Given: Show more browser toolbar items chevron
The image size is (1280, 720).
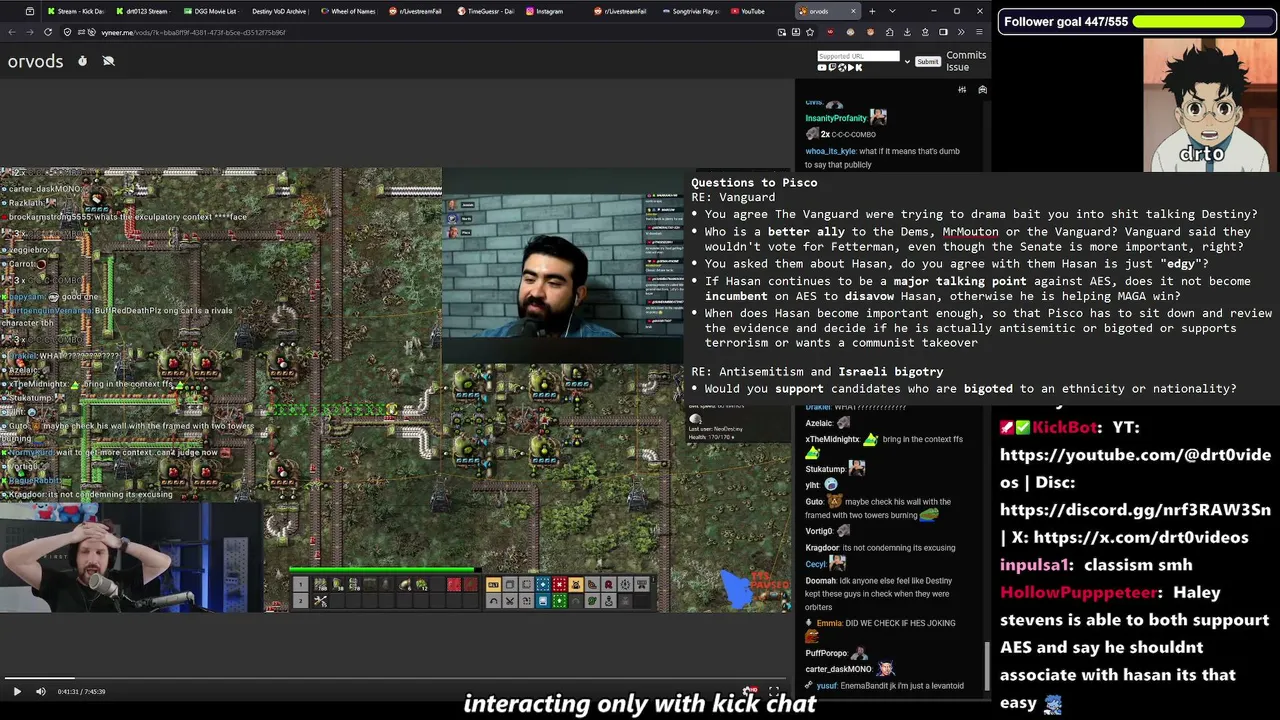Looking at the screenshot, I should coord(960,32).
